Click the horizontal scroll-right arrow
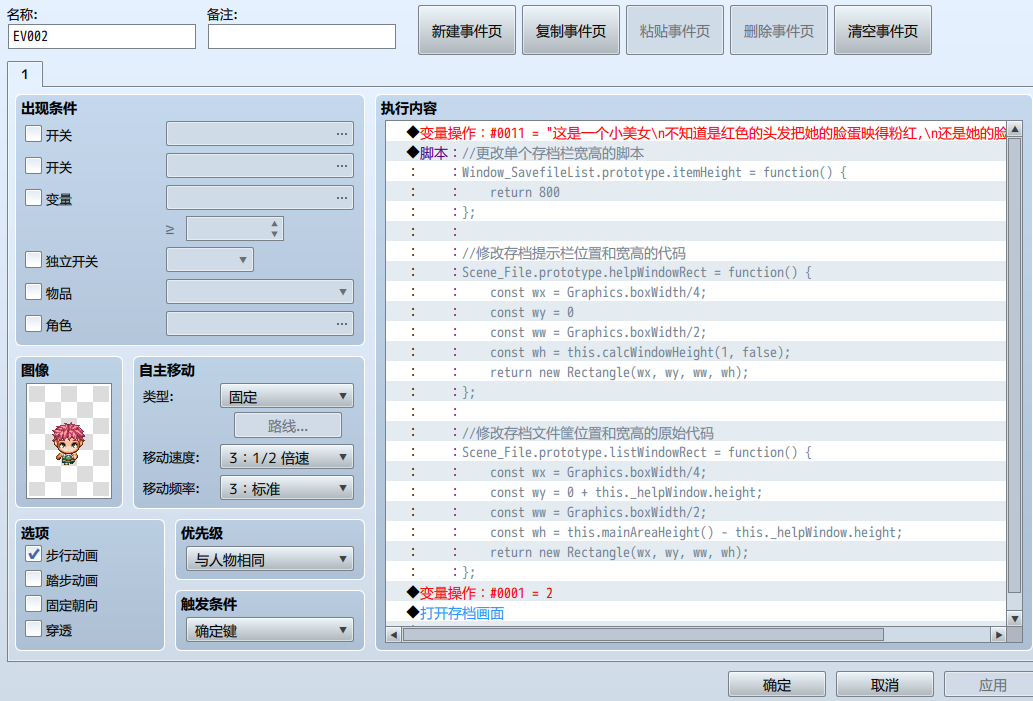 (999, 635)
